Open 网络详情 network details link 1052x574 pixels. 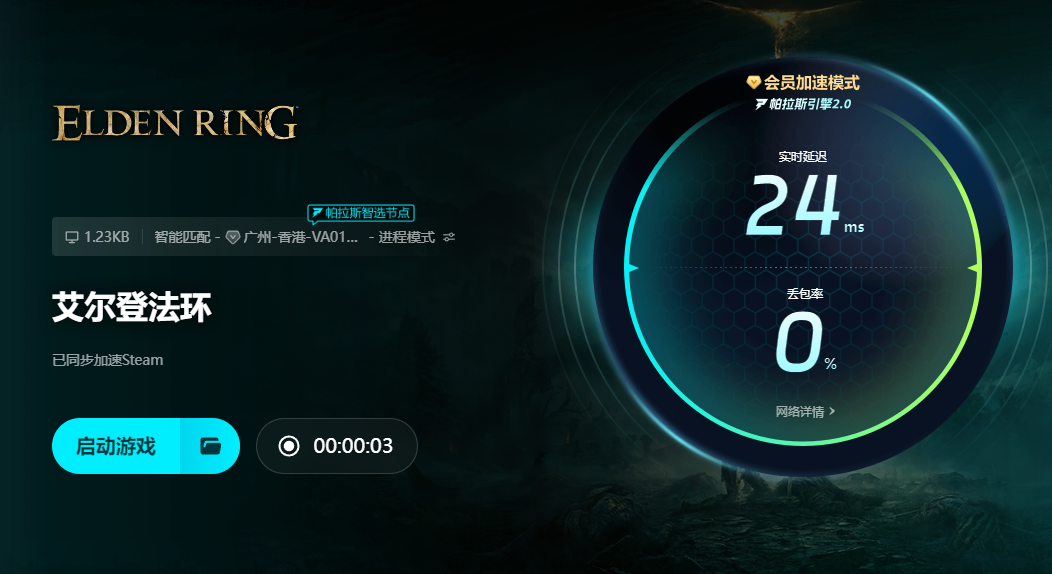pos(800,412)
